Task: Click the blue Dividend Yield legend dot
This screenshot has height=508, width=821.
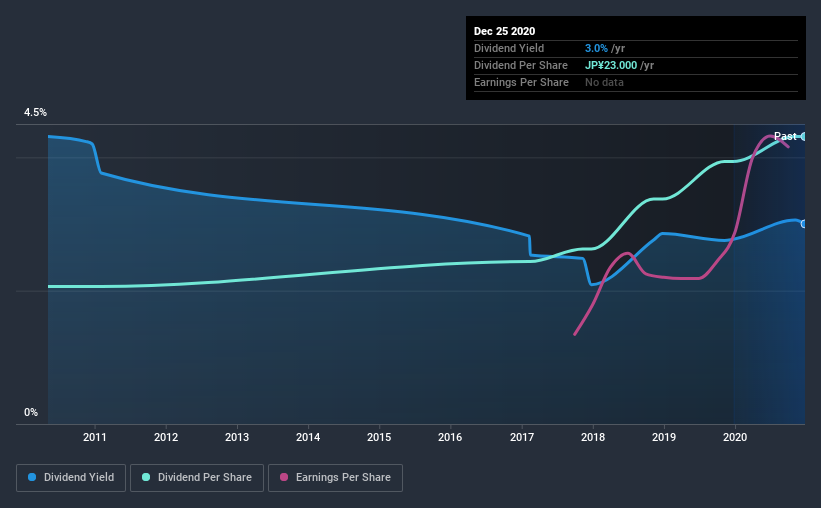Action: 32,477
